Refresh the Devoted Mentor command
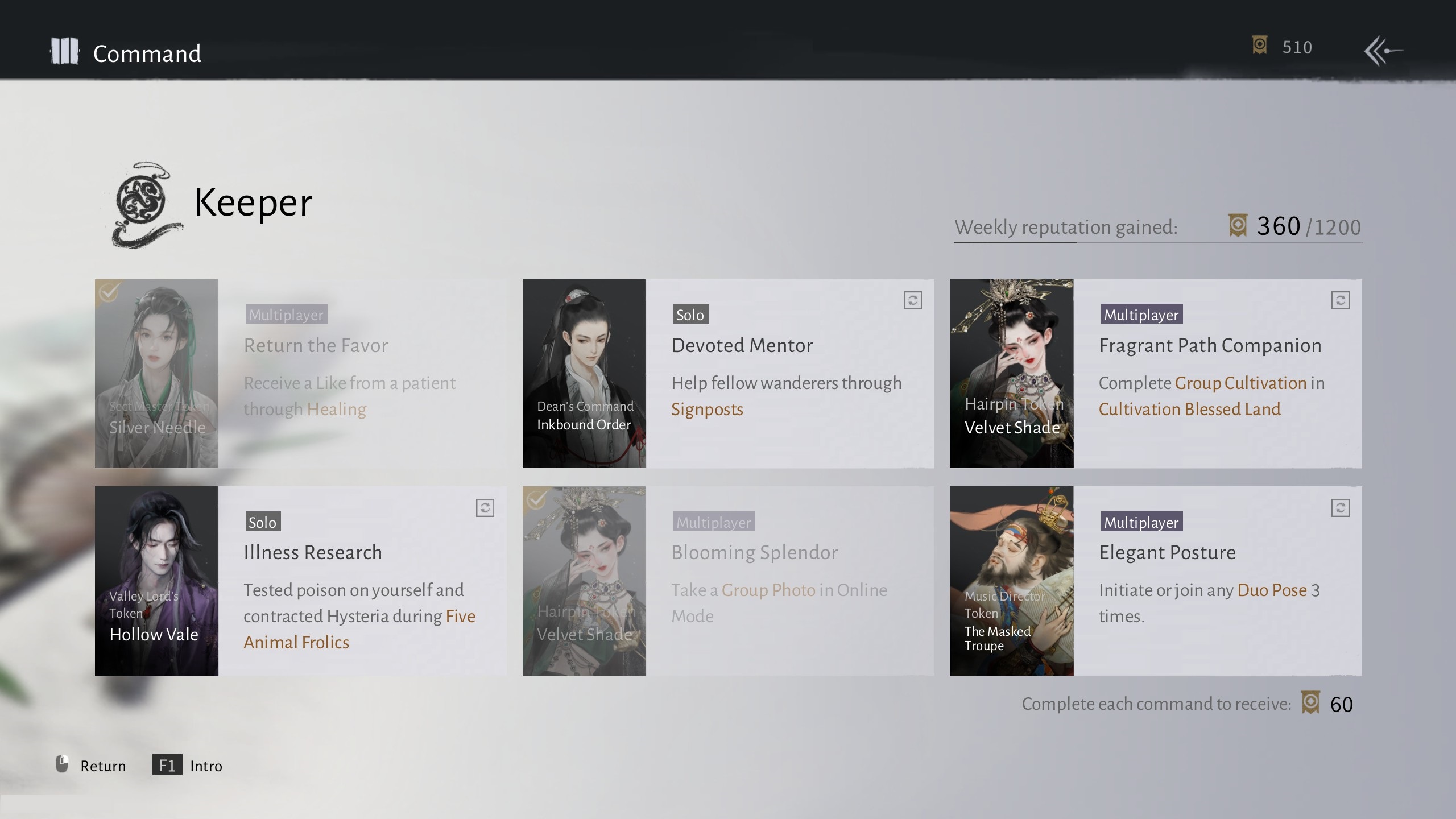 [x=912, y=300]
